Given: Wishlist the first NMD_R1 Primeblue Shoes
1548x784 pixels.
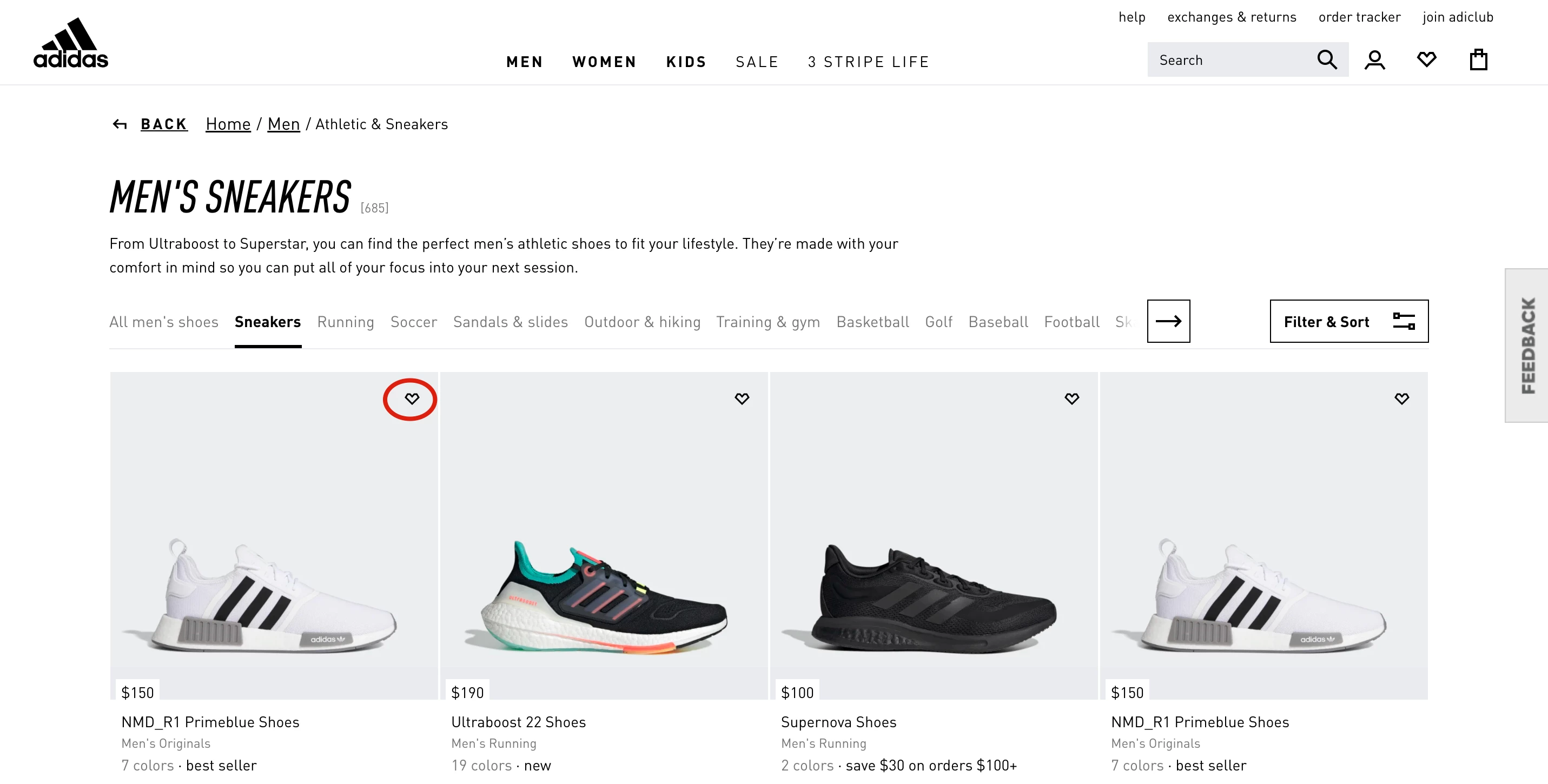Looking at the screenshot, I should click(412, 399).
